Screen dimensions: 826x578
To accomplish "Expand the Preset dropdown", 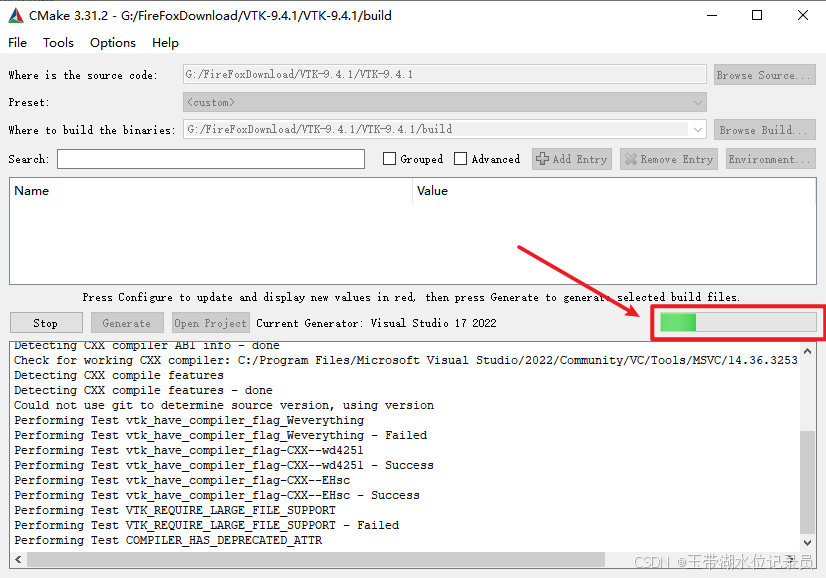I will point(445,102).
